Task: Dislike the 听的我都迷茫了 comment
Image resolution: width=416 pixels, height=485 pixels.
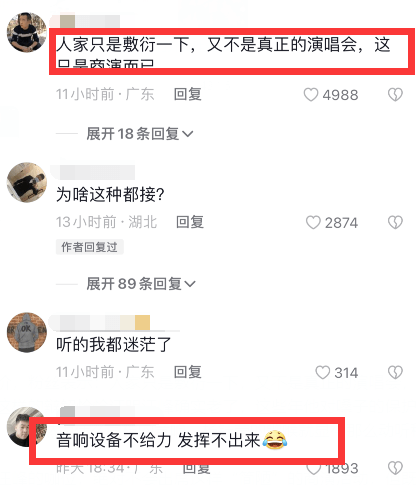Action: click(395, 372)
